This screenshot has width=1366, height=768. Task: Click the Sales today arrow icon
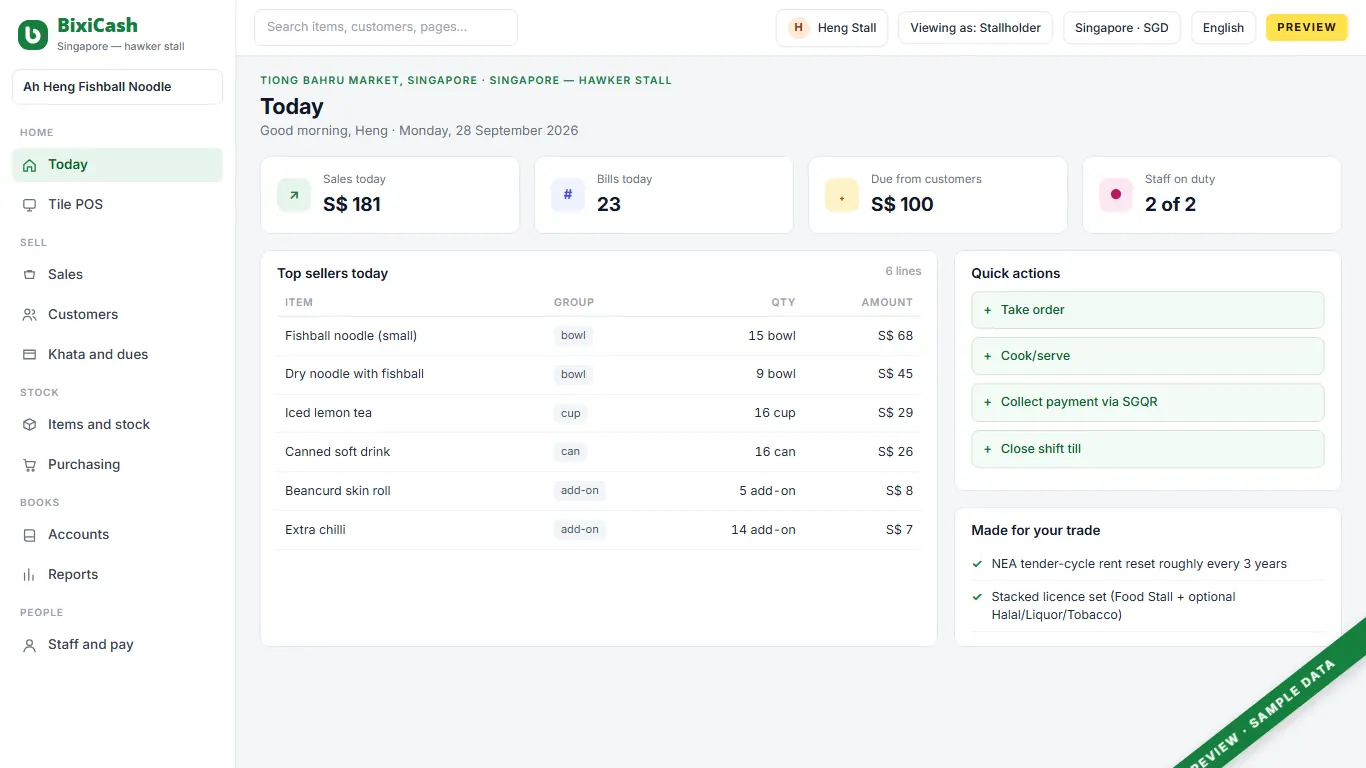(294, 195)
